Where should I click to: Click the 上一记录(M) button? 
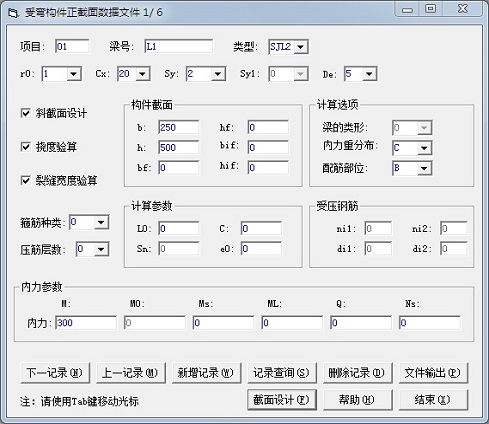coord(131,373)
